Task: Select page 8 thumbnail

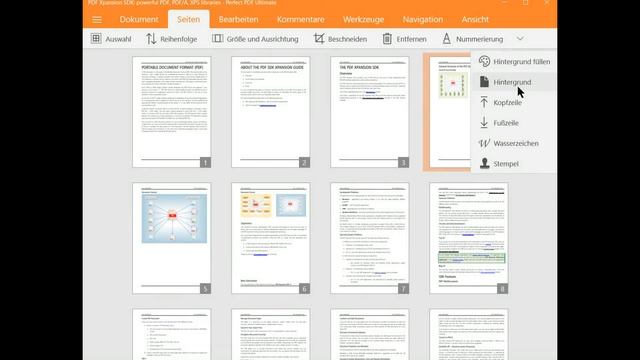Action: click(x=469, y=238)
